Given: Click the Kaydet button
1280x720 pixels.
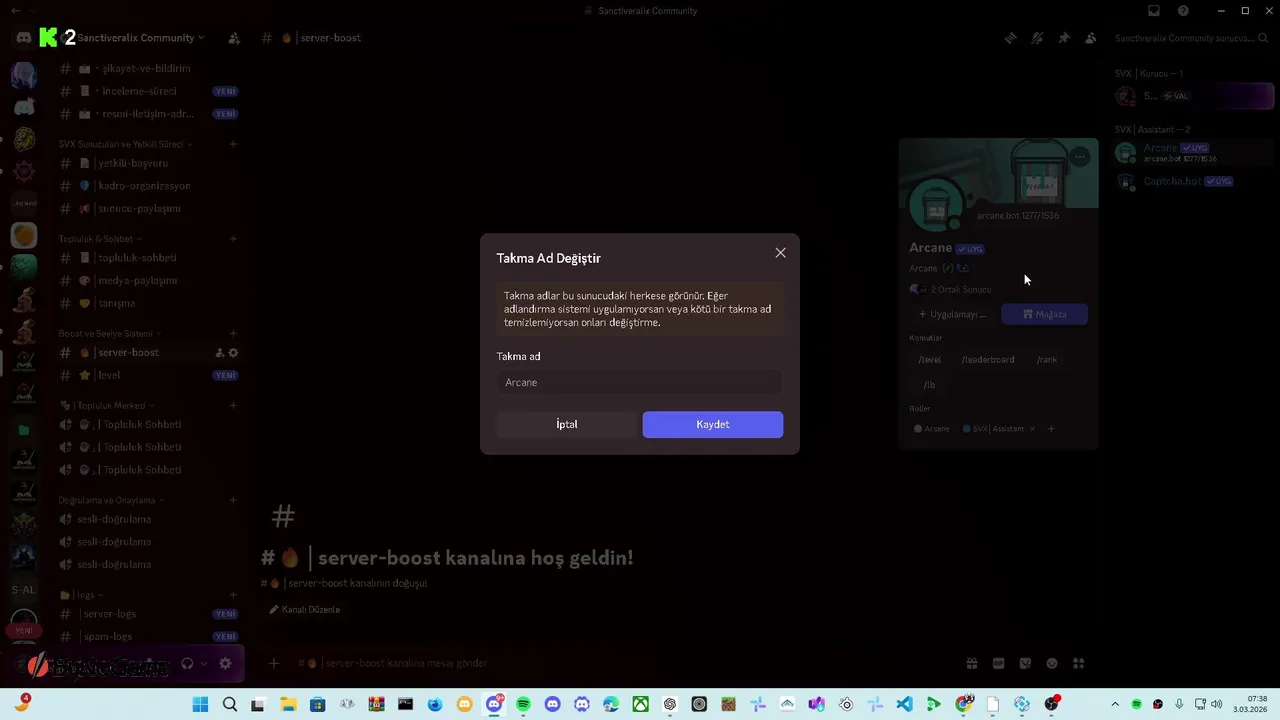Looking at the screenshot, I should click(x=713, y=424).
